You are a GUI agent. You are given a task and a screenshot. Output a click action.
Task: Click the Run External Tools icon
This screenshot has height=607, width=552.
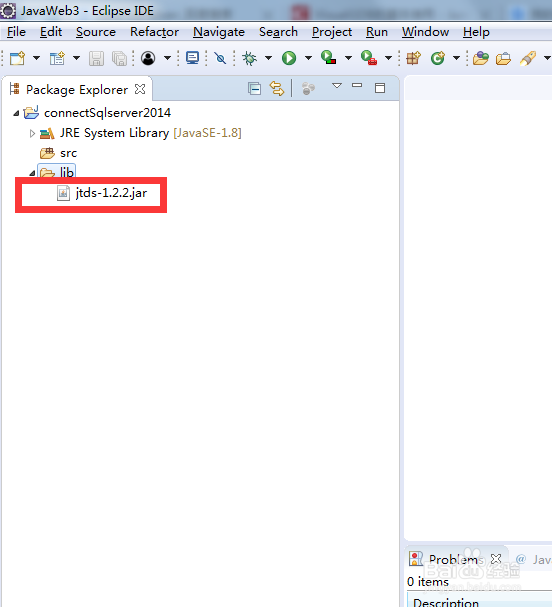coord(369,58)
